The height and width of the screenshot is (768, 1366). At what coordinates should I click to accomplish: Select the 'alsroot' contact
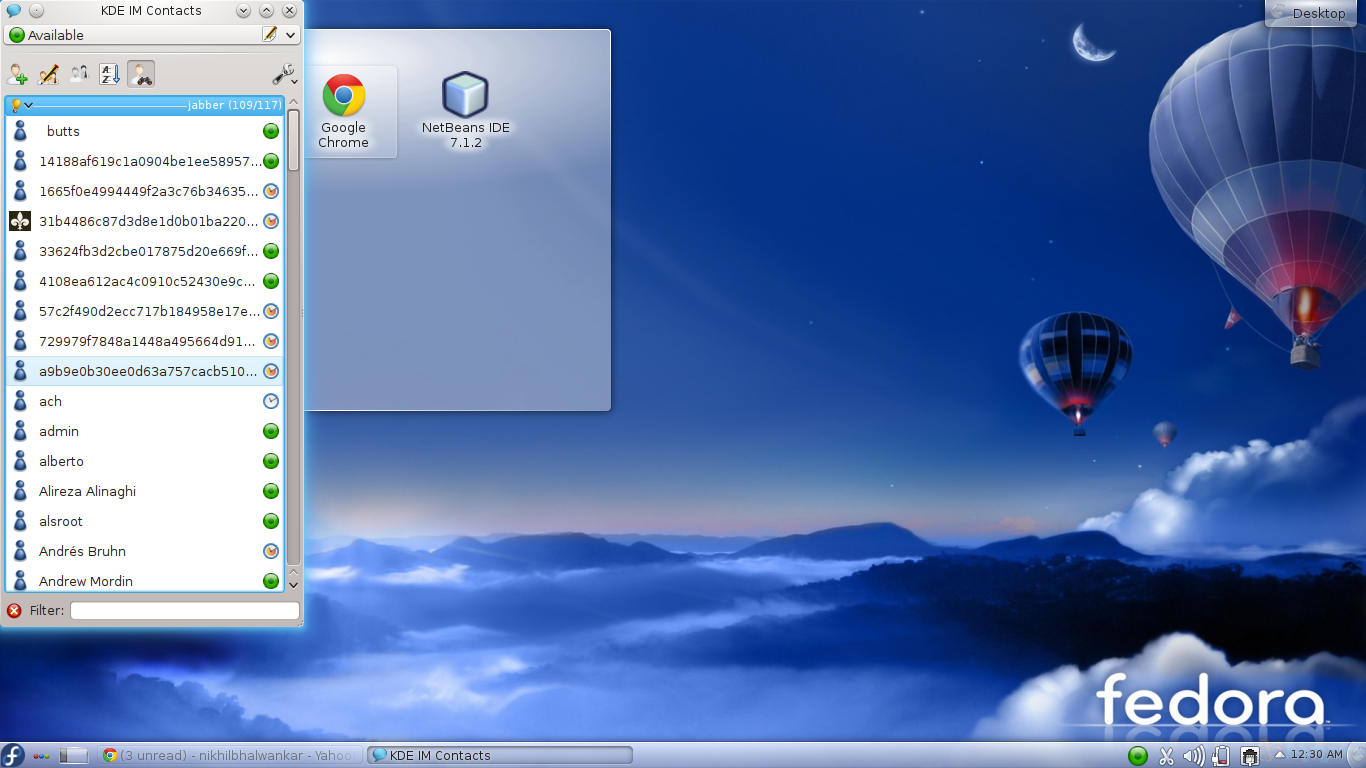click(x=145, y=521)
